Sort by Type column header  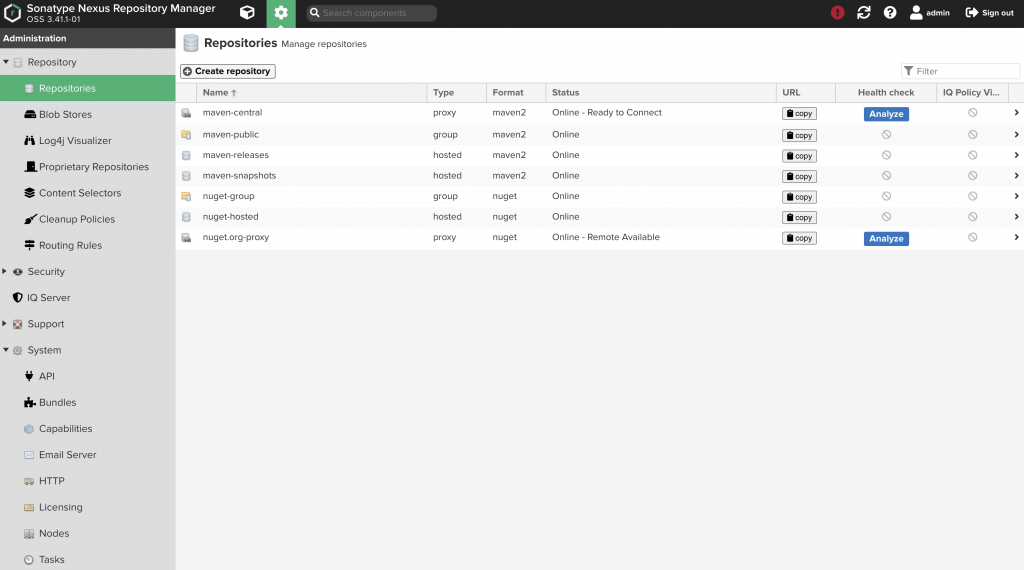(x=456, y=93)
